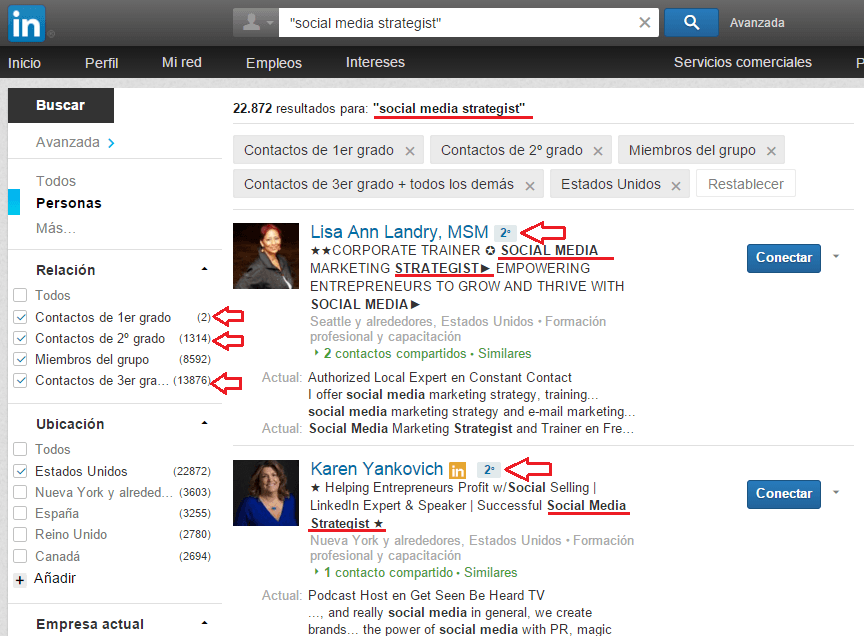This screenshot has height=636, width=864.
Task: Uncheck Contactos de 2º grado checkbox
Action: (x=20, y=338)
